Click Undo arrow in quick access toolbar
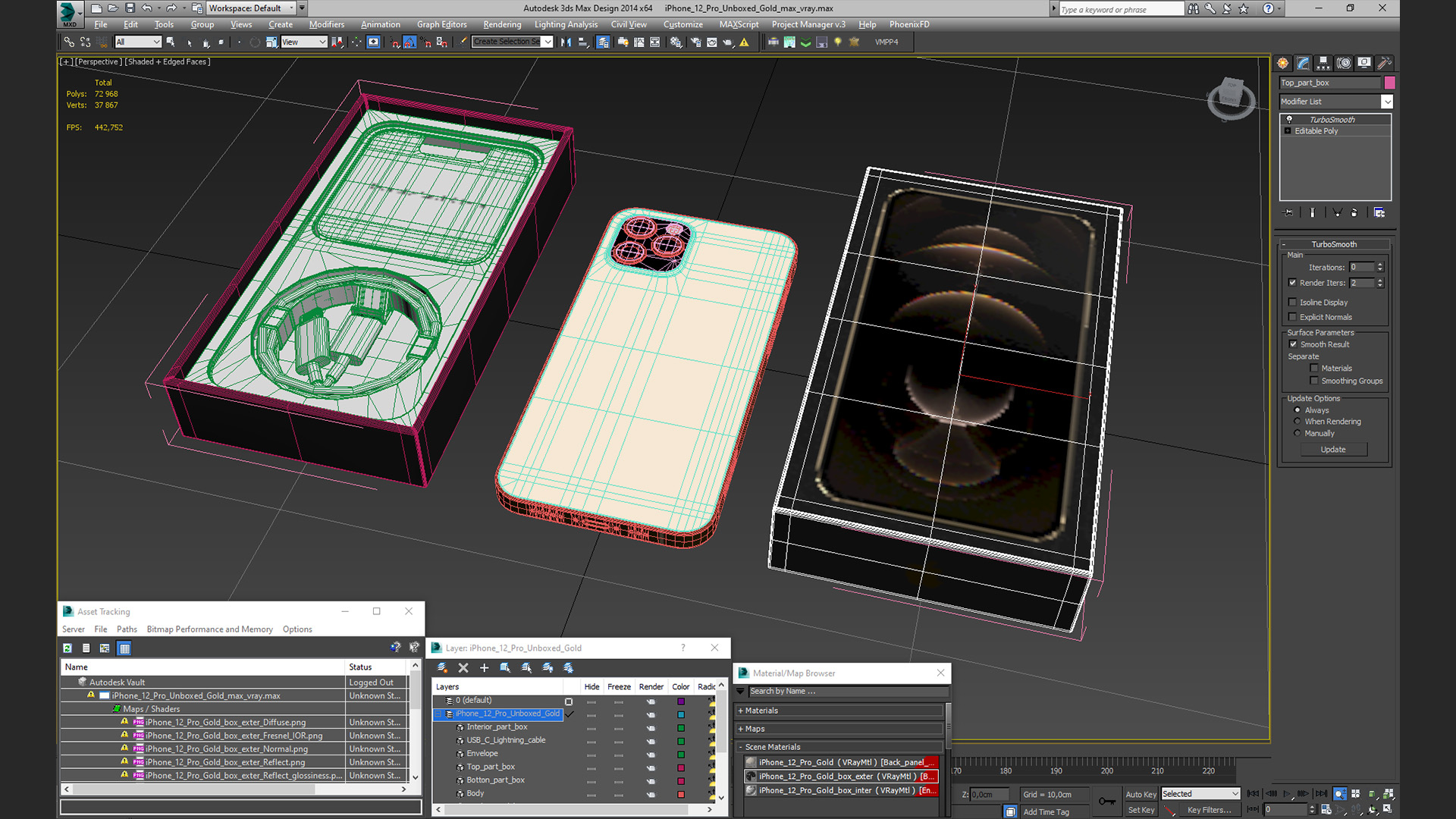 (x=147, y=8)
